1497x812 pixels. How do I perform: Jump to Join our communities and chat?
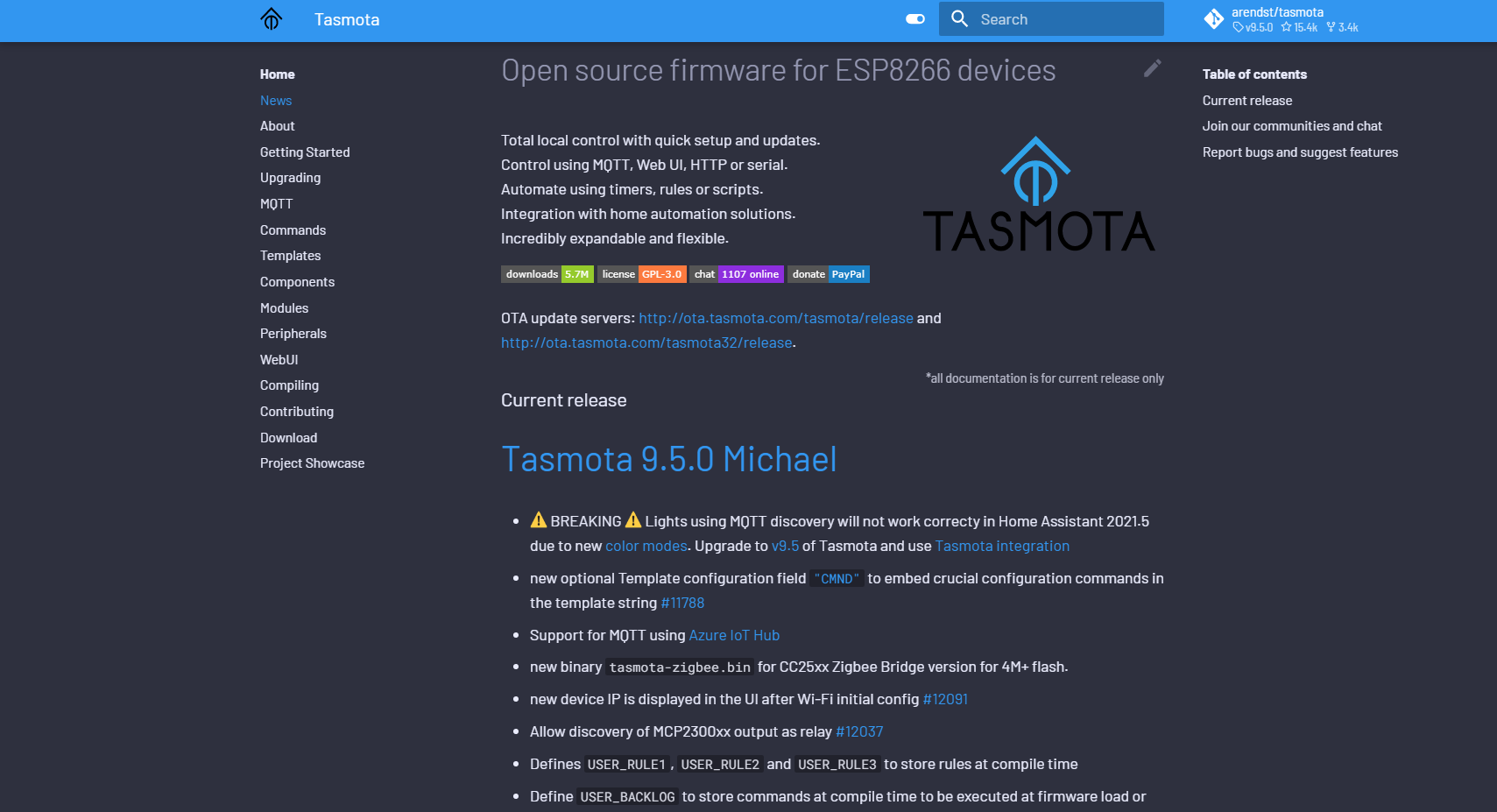click(1292, 126)
